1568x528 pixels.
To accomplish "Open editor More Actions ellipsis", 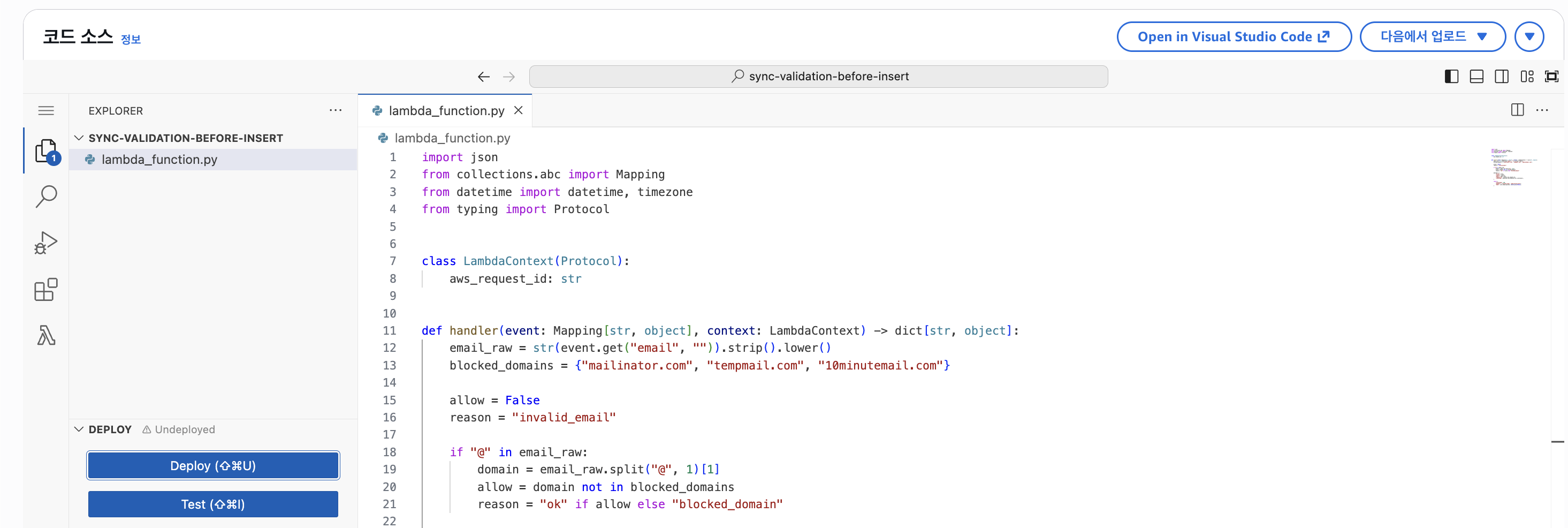I will click(x=1542, y=110).
